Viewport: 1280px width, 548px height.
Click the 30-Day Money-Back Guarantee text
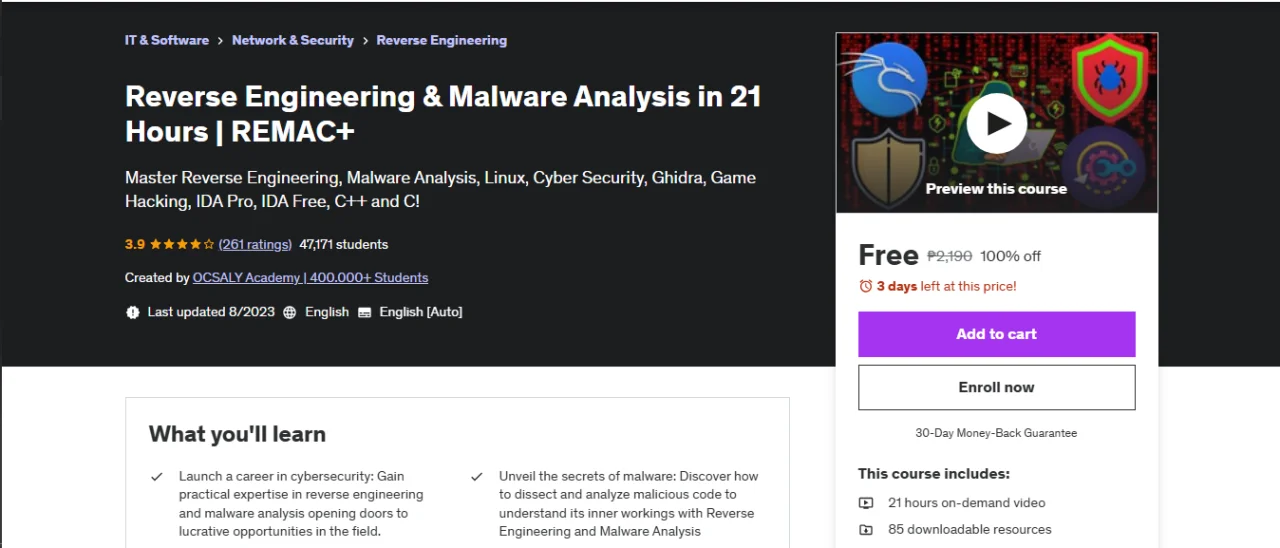[x=996, y=433]
